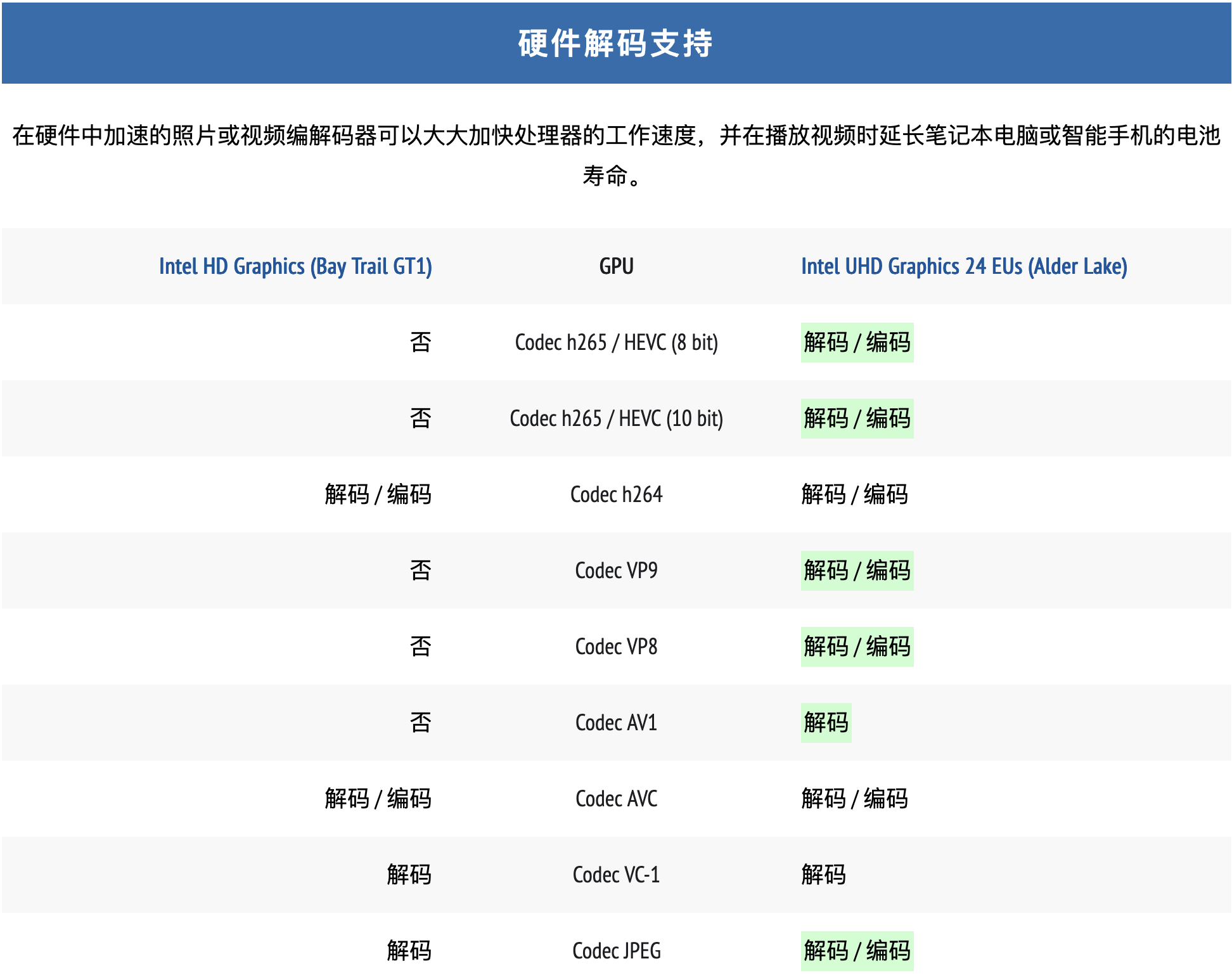Screen dimensions: 1232x980
Task: Click the Codec h264 row label
Action: point(615,494)
